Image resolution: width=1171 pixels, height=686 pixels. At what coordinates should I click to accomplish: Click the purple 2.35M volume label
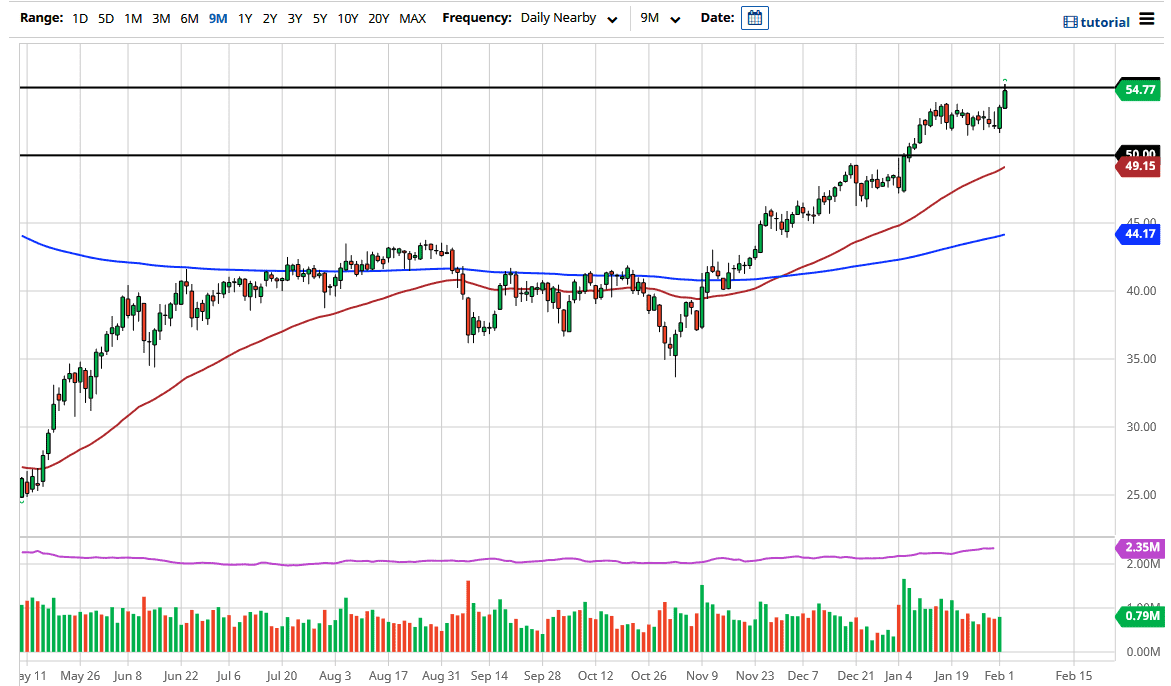pyautogui.click(x=1140, y=548)
